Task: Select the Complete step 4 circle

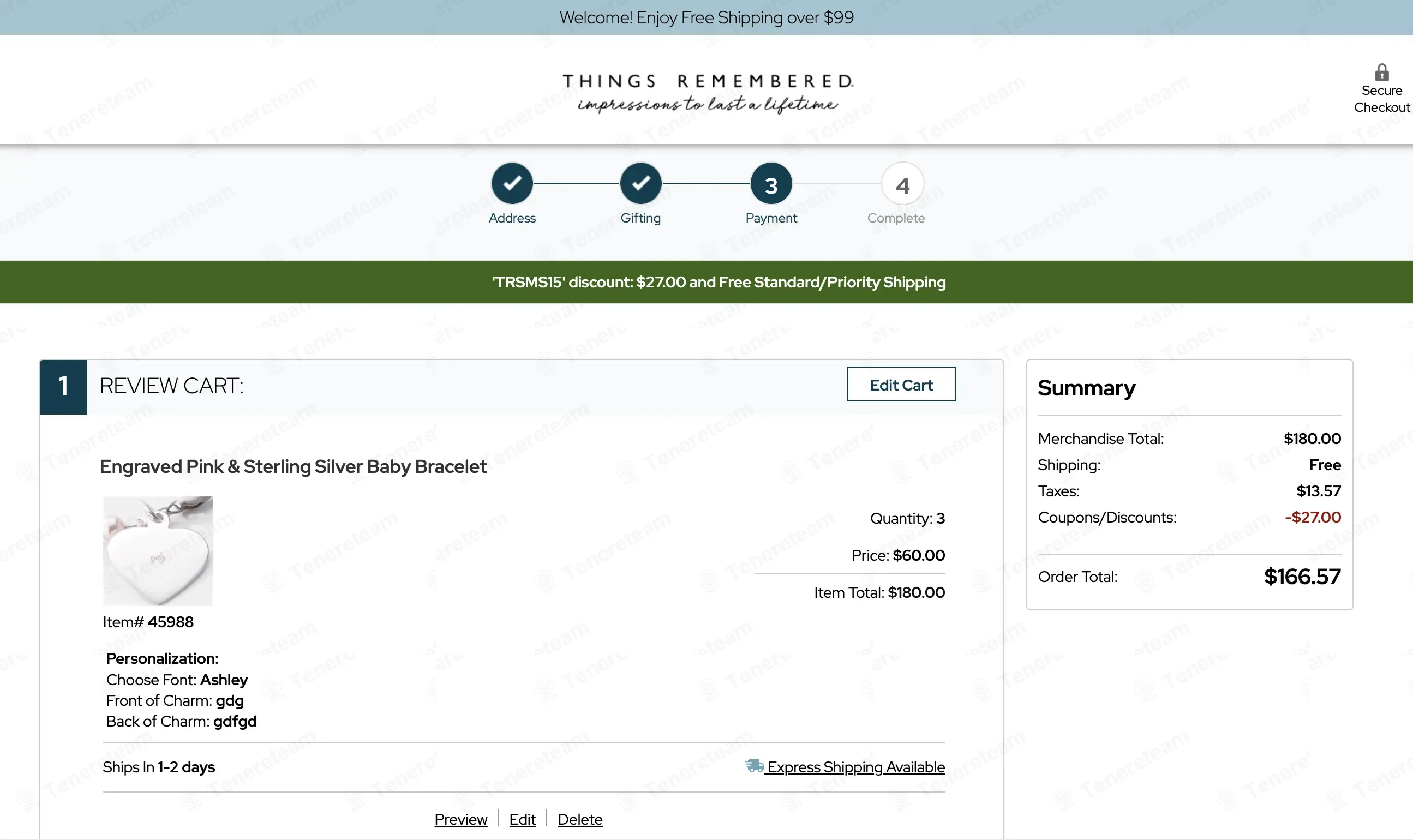Action: pos(902,183)
